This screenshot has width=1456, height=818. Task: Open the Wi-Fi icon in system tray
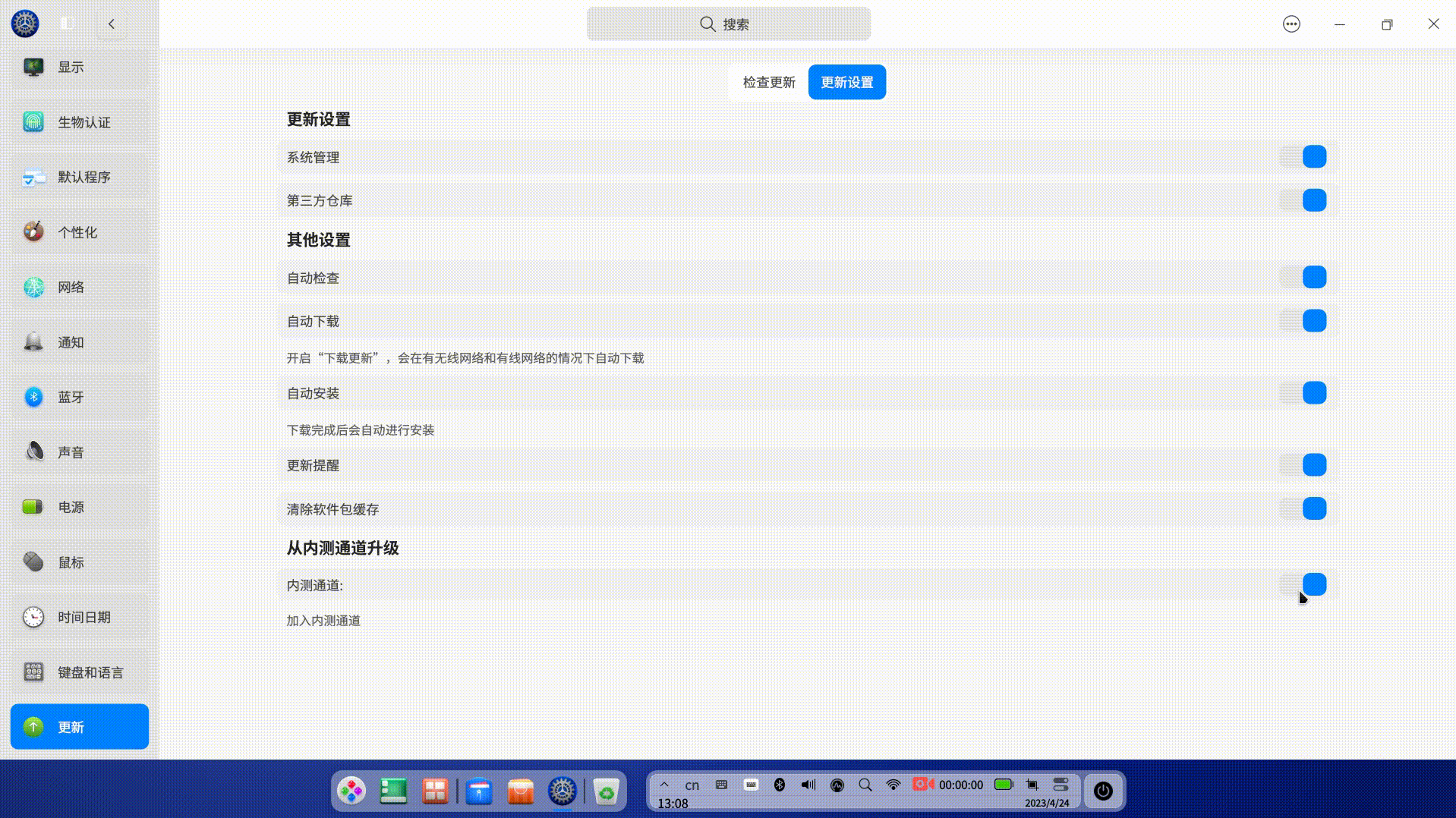893,785
